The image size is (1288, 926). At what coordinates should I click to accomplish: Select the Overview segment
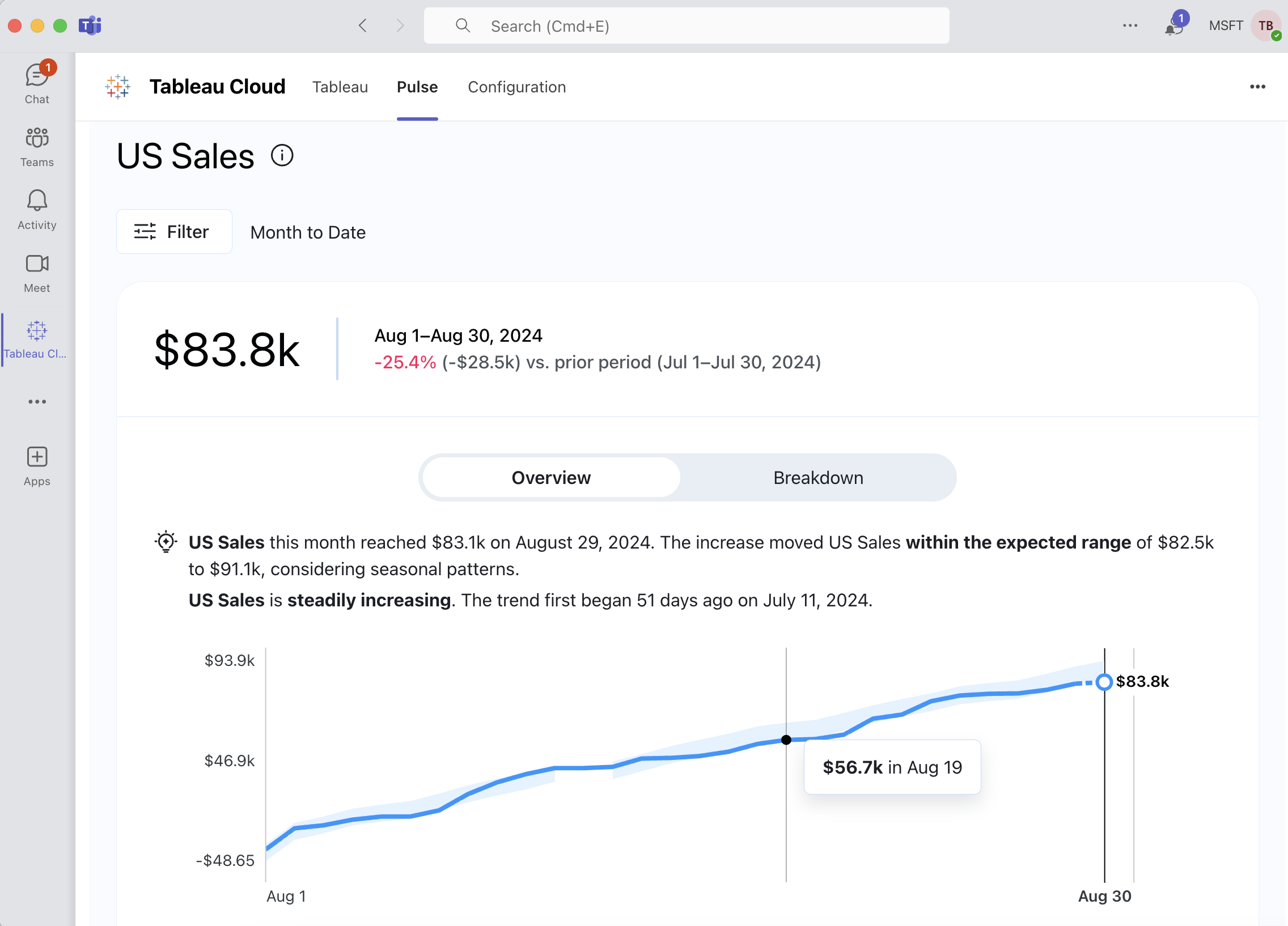(551, 478)
